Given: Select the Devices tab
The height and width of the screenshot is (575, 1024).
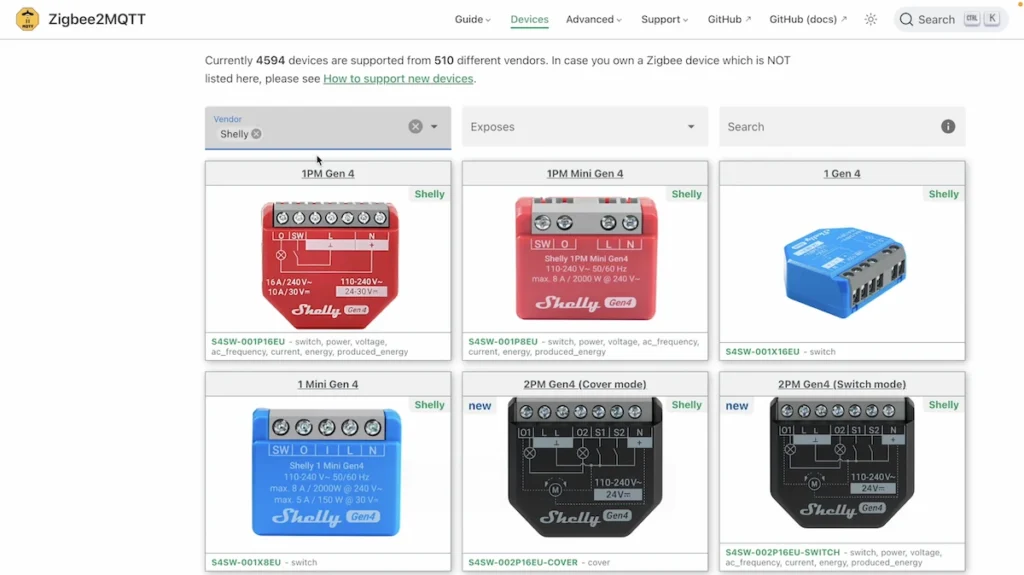Looking at the screenshot, I should (529, 19).
